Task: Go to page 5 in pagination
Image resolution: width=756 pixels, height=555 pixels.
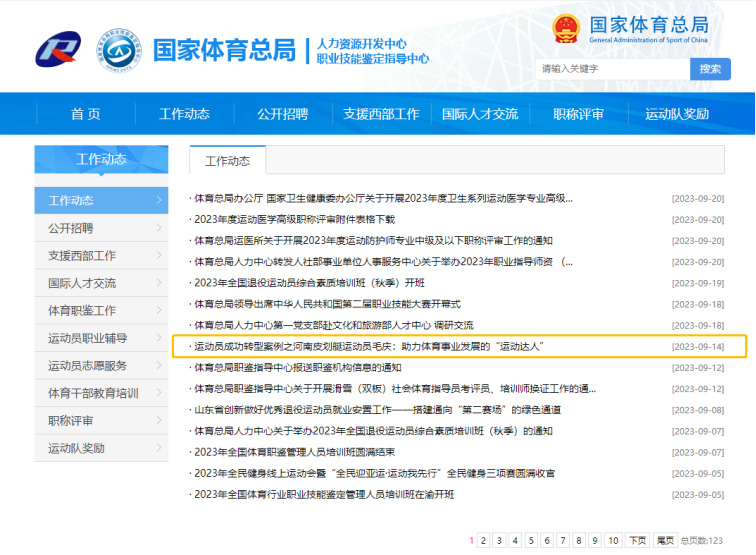Action: (x=532, y=541)
